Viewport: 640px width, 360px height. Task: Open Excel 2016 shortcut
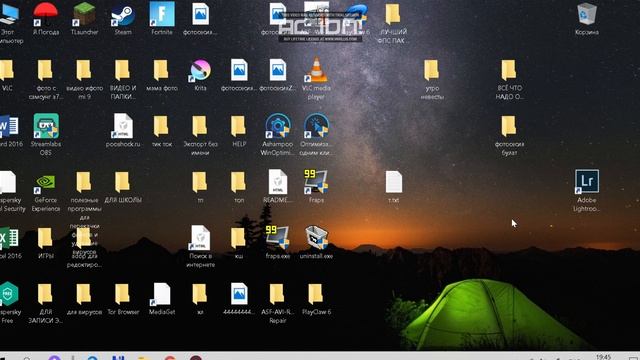tap(9, 238)
